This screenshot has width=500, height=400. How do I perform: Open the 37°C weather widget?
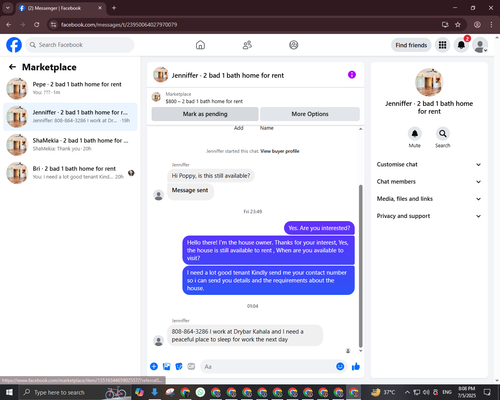pyautogui.click(x=383, y=392)
